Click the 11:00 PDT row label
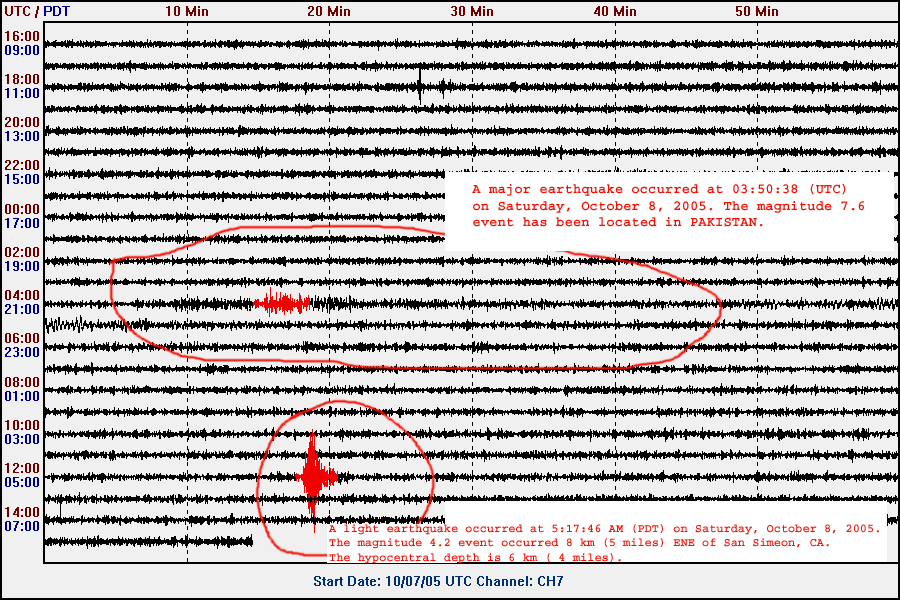Viewport: 900px width, 600px height. pyautogui.click(x=22, y=93)
